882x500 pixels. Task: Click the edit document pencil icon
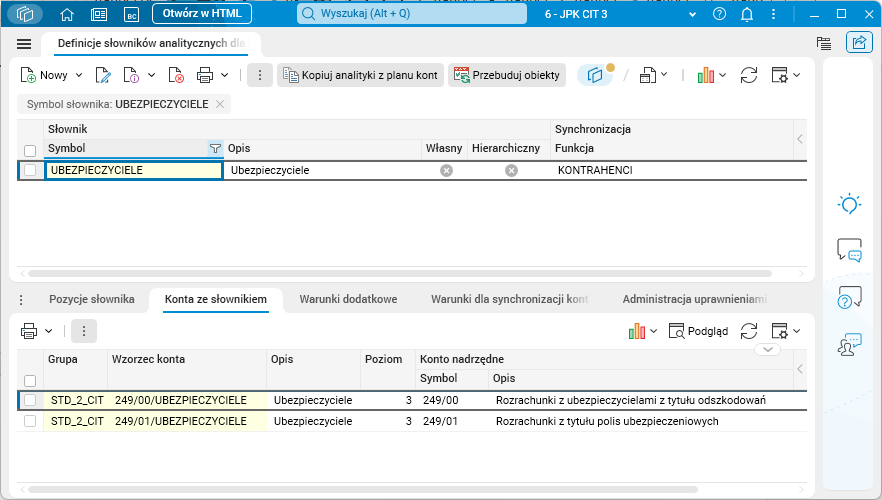pos(103,75)
